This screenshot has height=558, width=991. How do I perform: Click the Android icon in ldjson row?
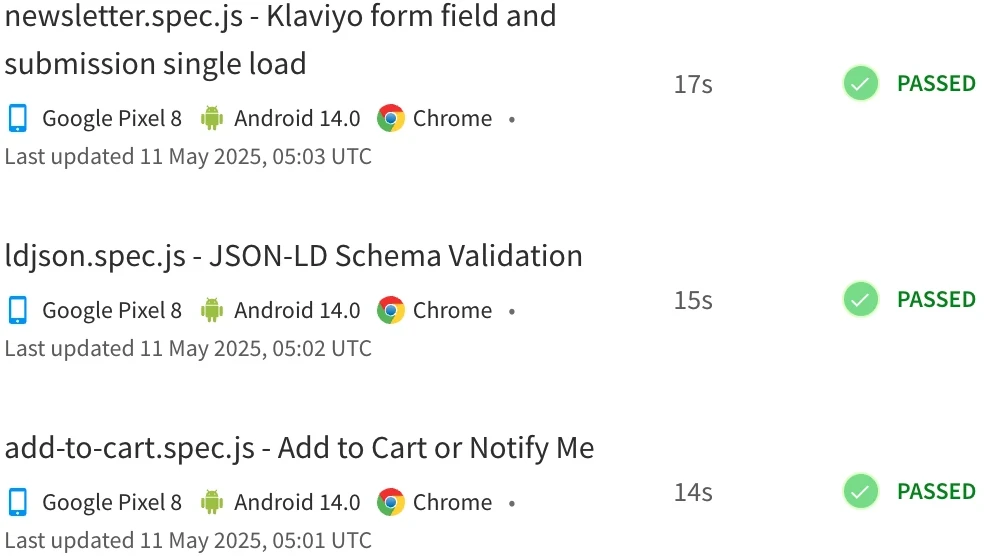click(212, 310)
